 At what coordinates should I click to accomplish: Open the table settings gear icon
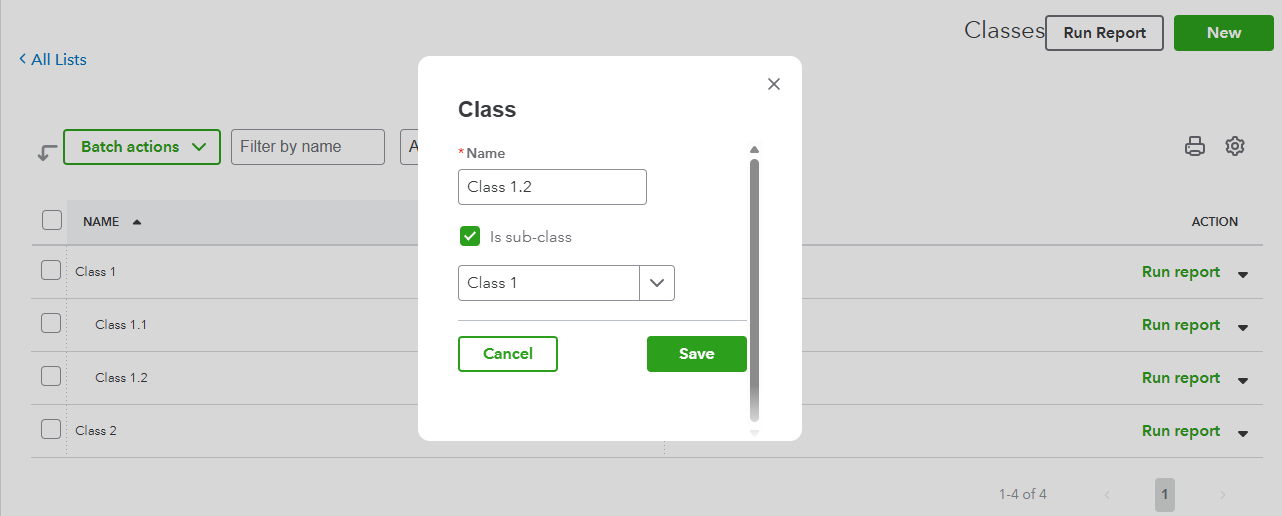1235,147
